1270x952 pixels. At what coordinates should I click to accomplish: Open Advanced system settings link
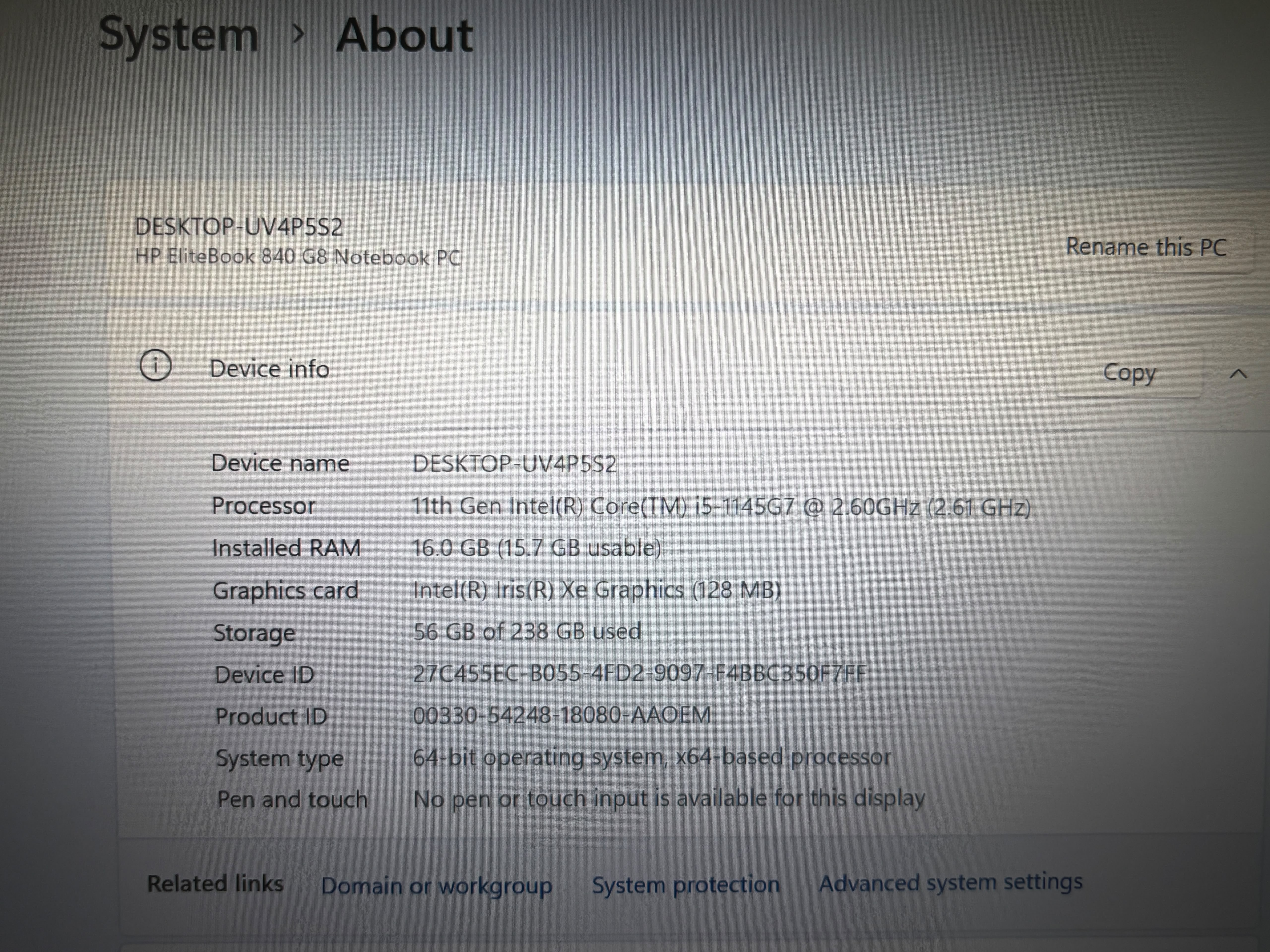click(x=951, y=883)
